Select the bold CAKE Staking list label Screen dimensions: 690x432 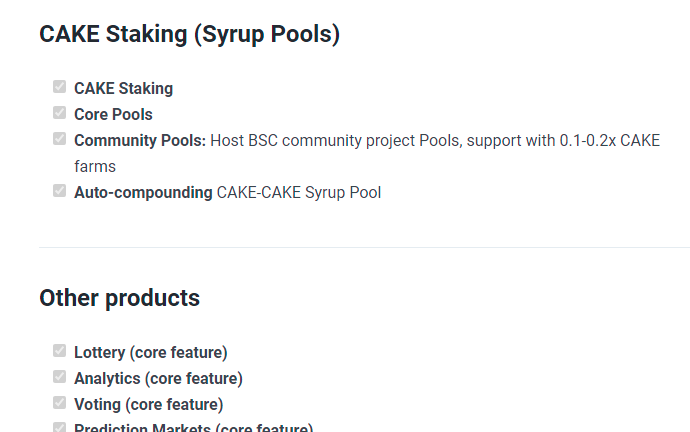[x=123, y=88]
